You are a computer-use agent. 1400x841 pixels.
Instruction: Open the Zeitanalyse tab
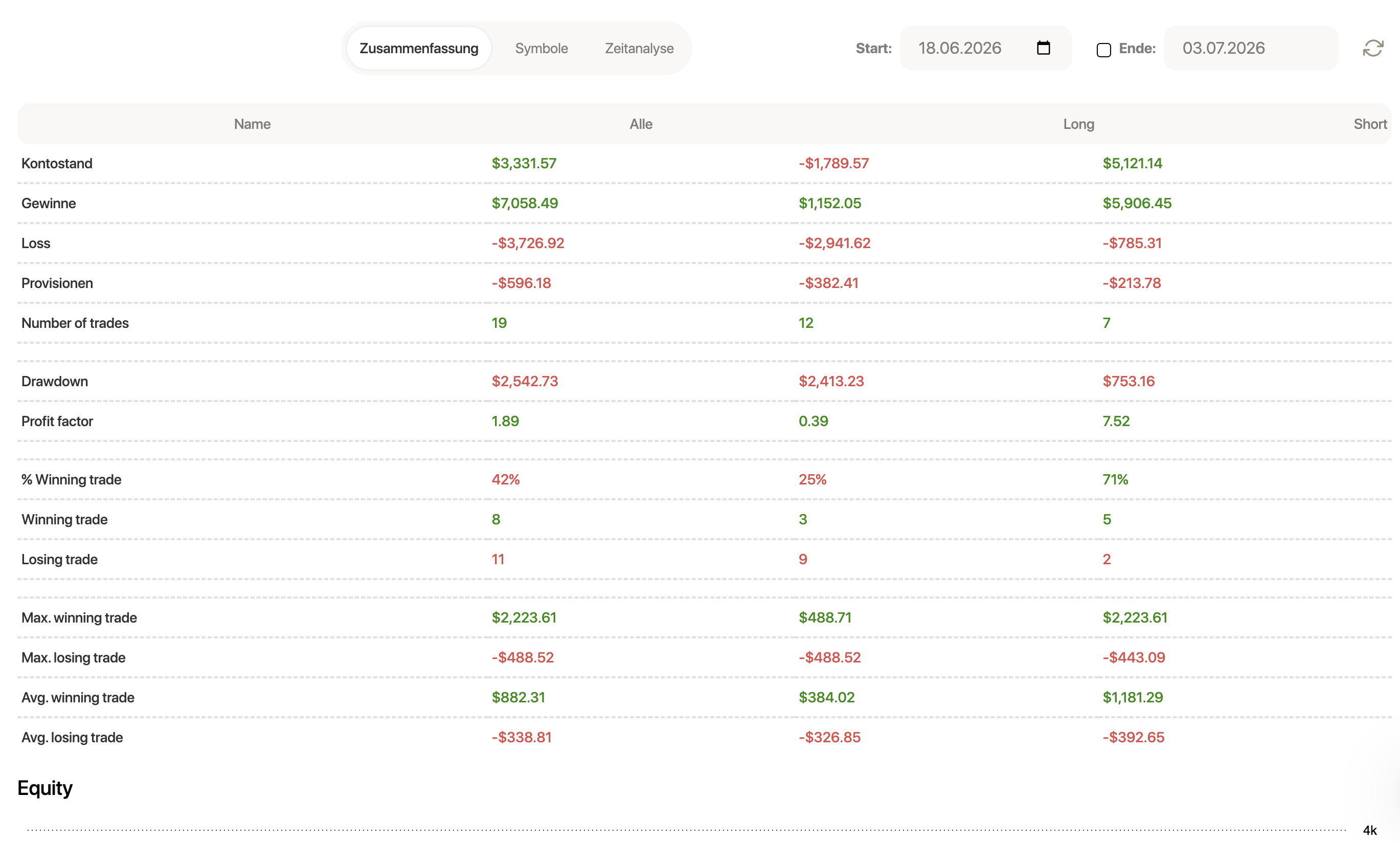click(639, 48)
